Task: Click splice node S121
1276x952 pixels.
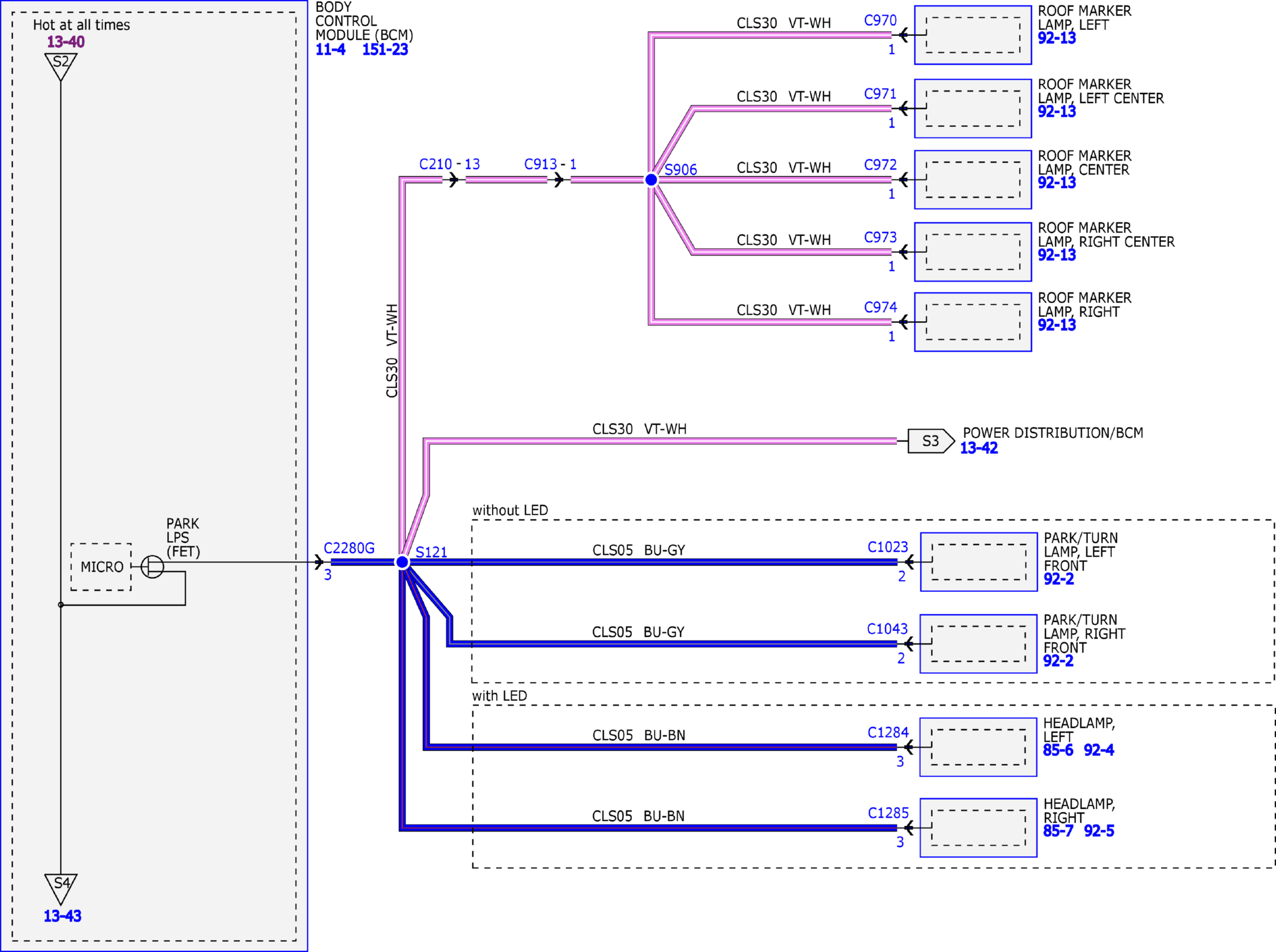Action: (403, 562)
